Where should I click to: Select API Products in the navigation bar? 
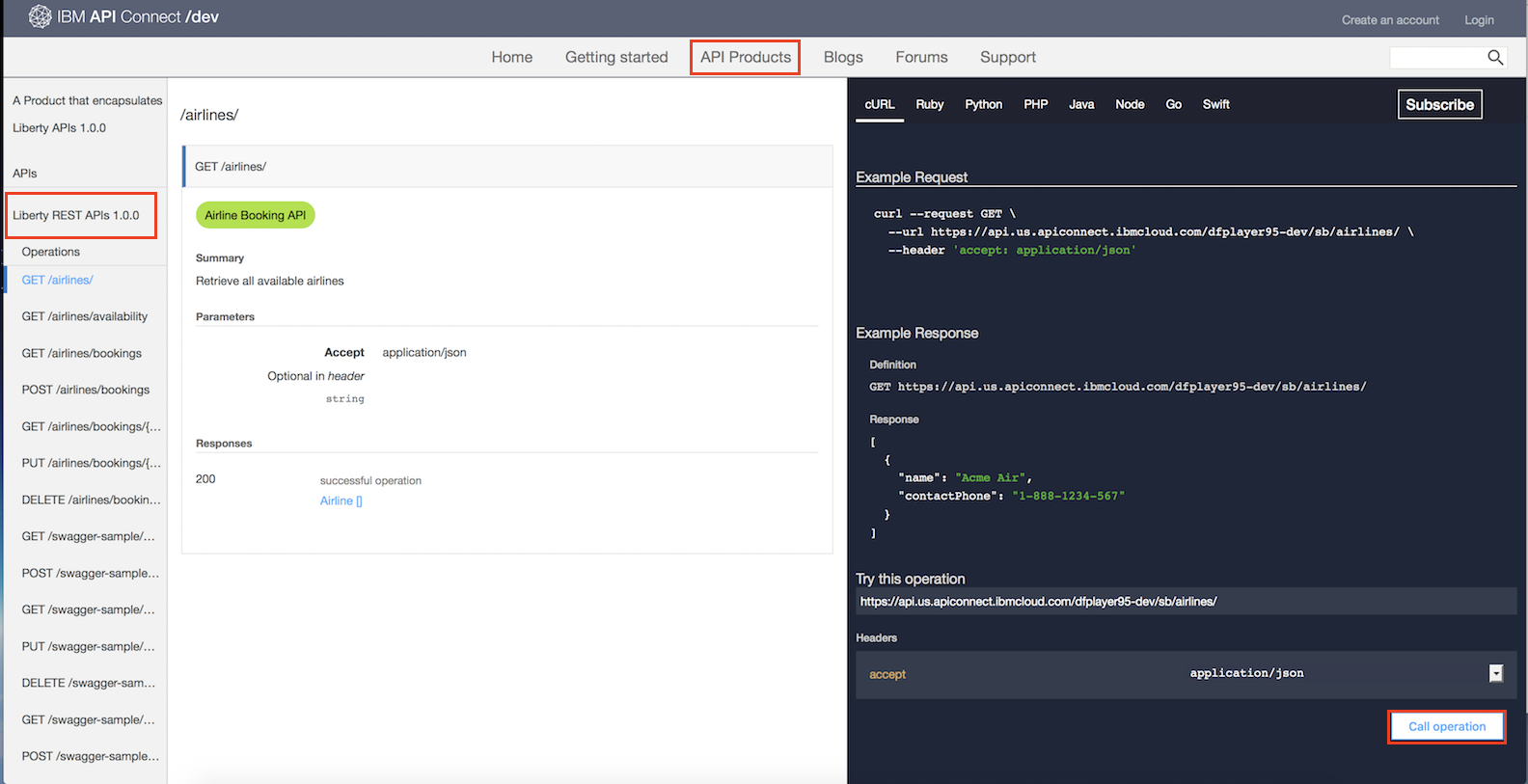[x=746, y=57]
